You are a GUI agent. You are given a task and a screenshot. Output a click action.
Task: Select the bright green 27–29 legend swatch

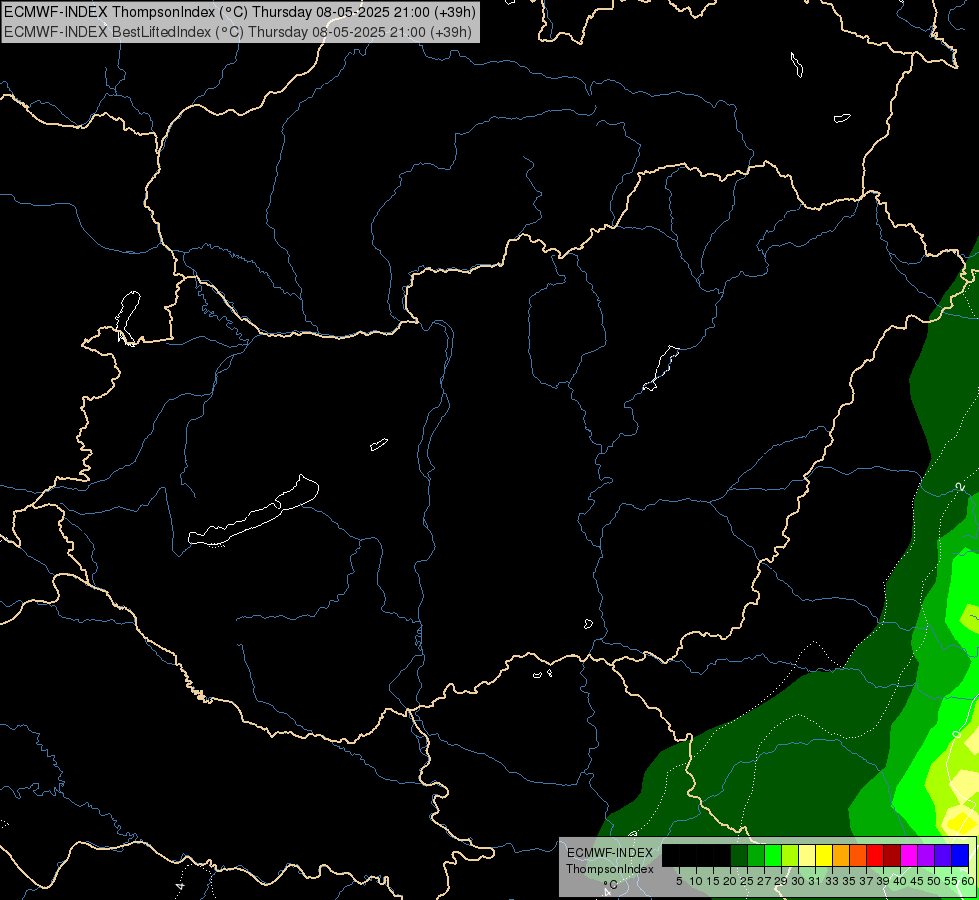pos(773,855)
